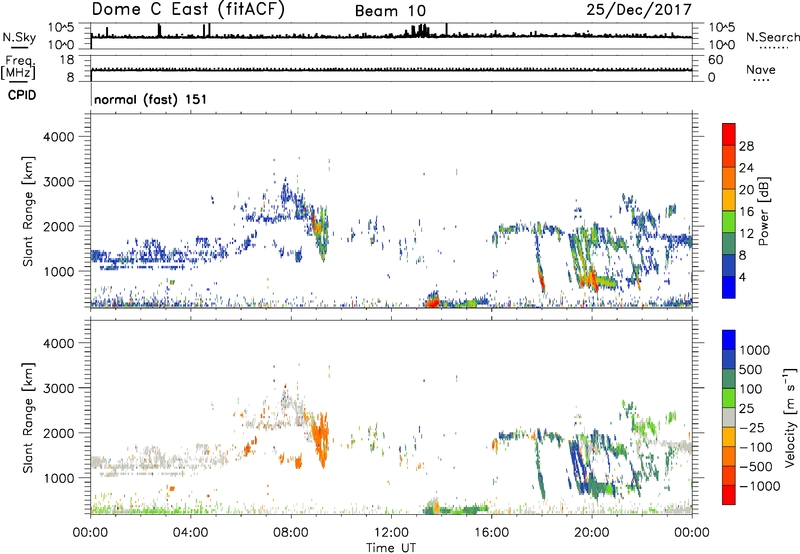Click the '12:00' time tick label
Screen dimensions: 800x554
[391, 533]
